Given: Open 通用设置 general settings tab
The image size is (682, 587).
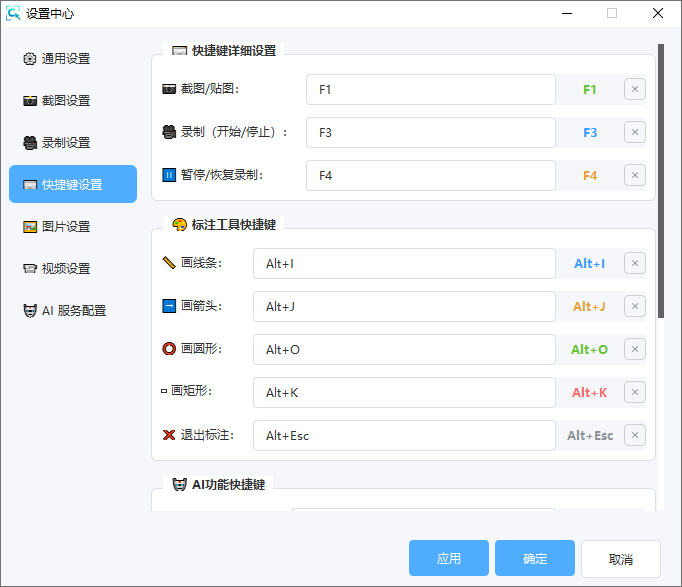Looking at the screenshot, I should point(73,59).
